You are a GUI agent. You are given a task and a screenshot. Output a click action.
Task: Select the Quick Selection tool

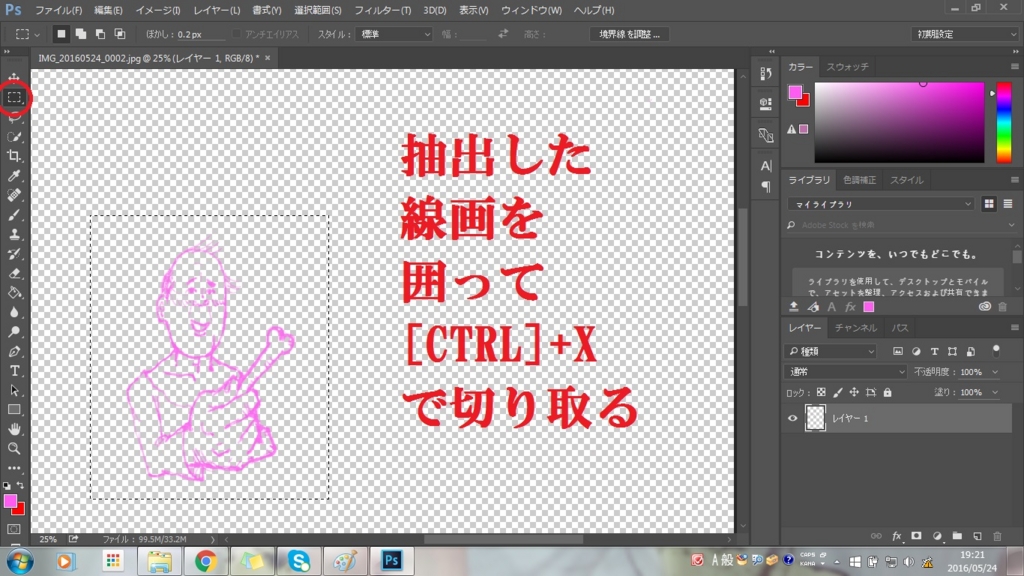(14, 136)
